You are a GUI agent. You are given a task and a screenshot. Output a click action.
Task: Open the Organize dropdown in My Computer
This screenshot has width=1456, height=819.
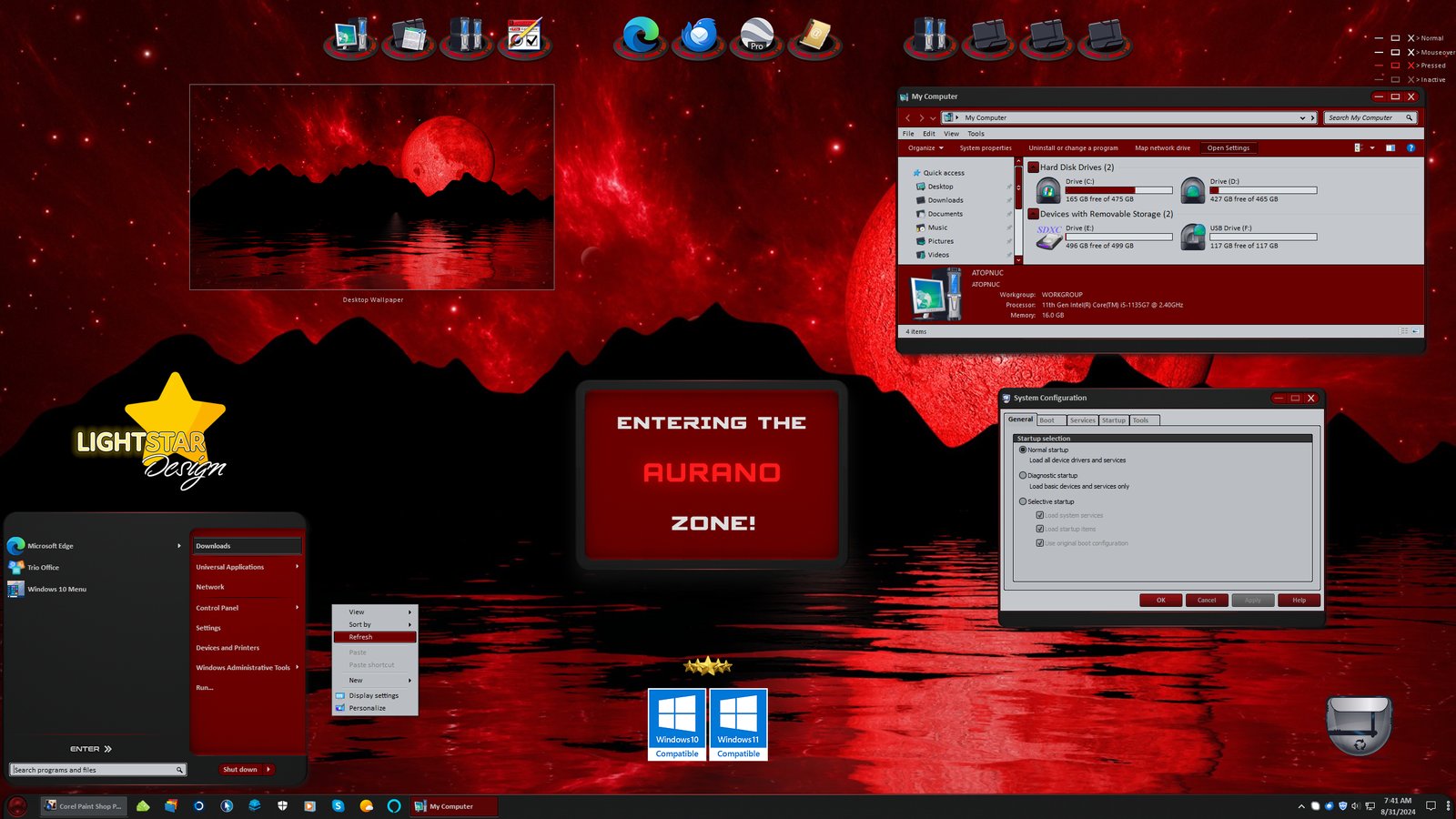click(x=925, y=147)
